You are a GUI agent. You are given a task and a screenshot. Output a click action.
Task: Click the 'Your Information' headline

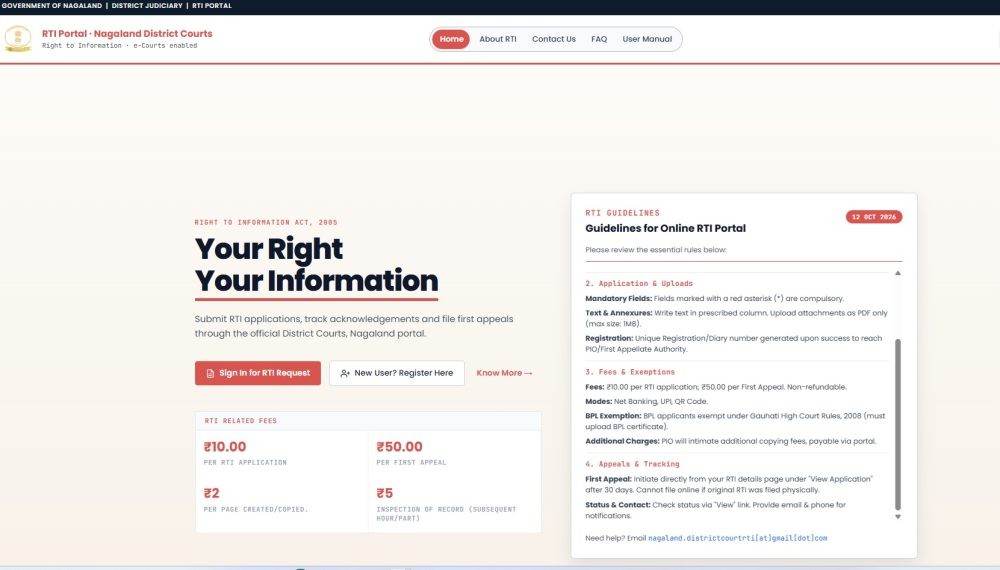[x=316, y=281]
